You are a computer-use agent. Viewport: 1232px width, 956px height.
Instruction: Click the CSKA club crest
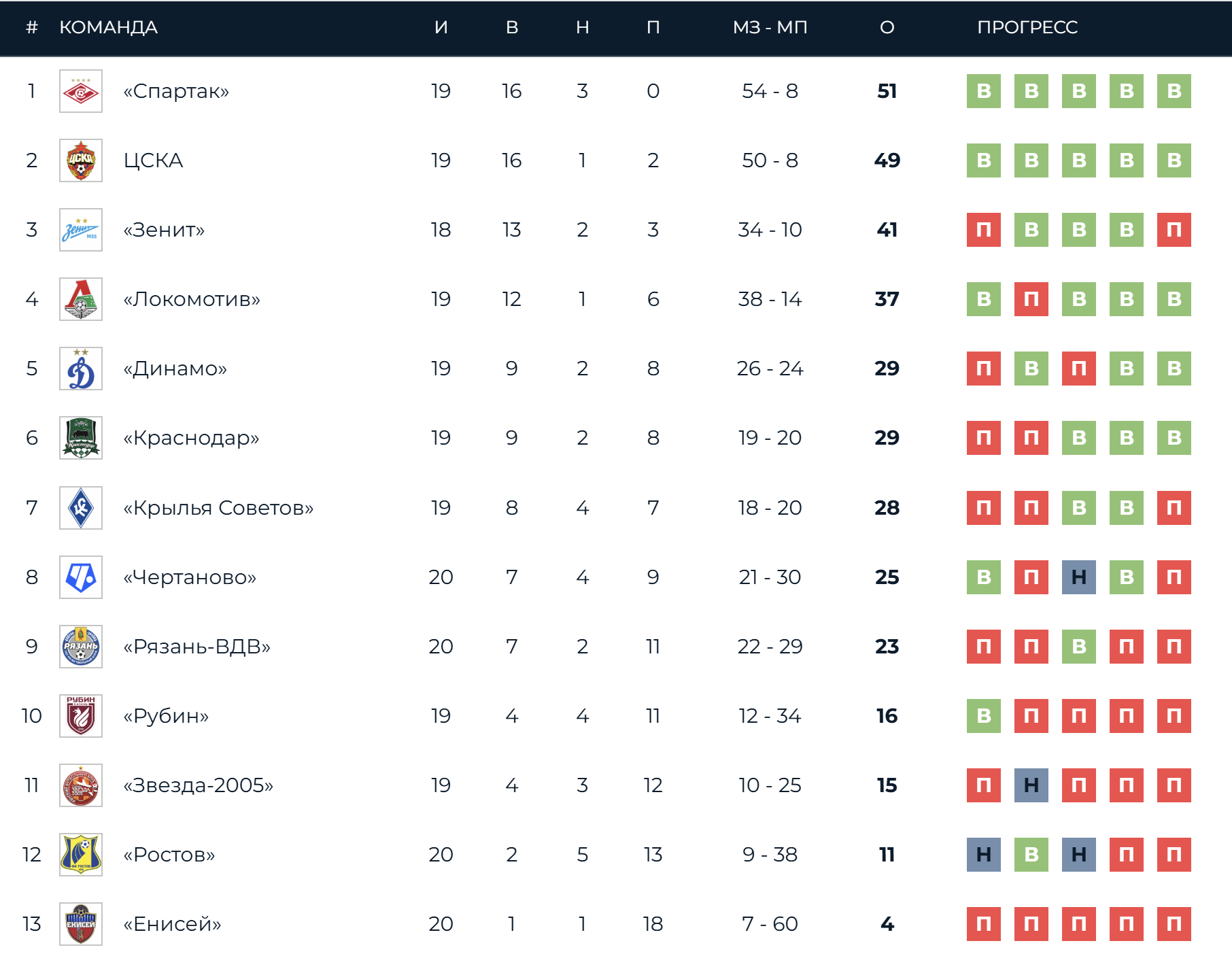pos(81,160)
